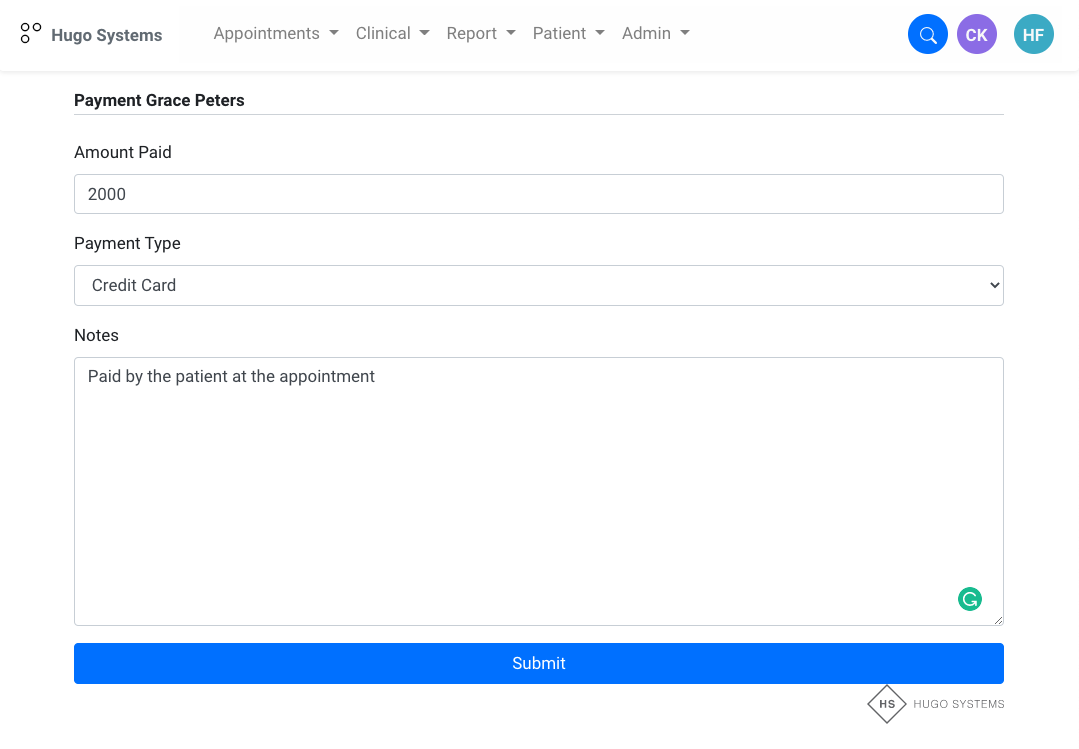Click the blue search icon
The image size is (1079, 749).
pos(927,35)
